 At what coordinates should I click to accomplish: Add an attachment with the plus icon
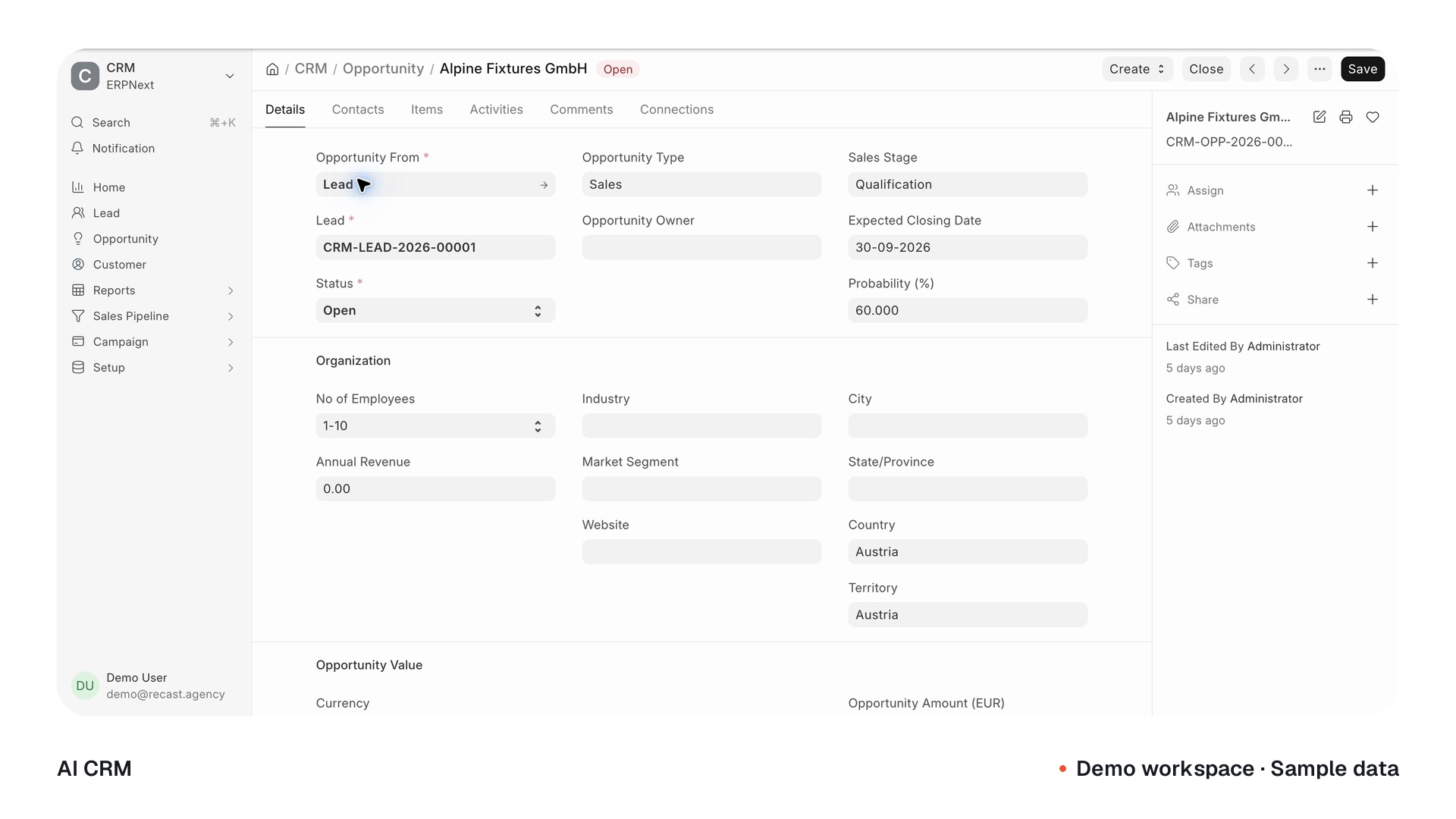coord(1373,227)
